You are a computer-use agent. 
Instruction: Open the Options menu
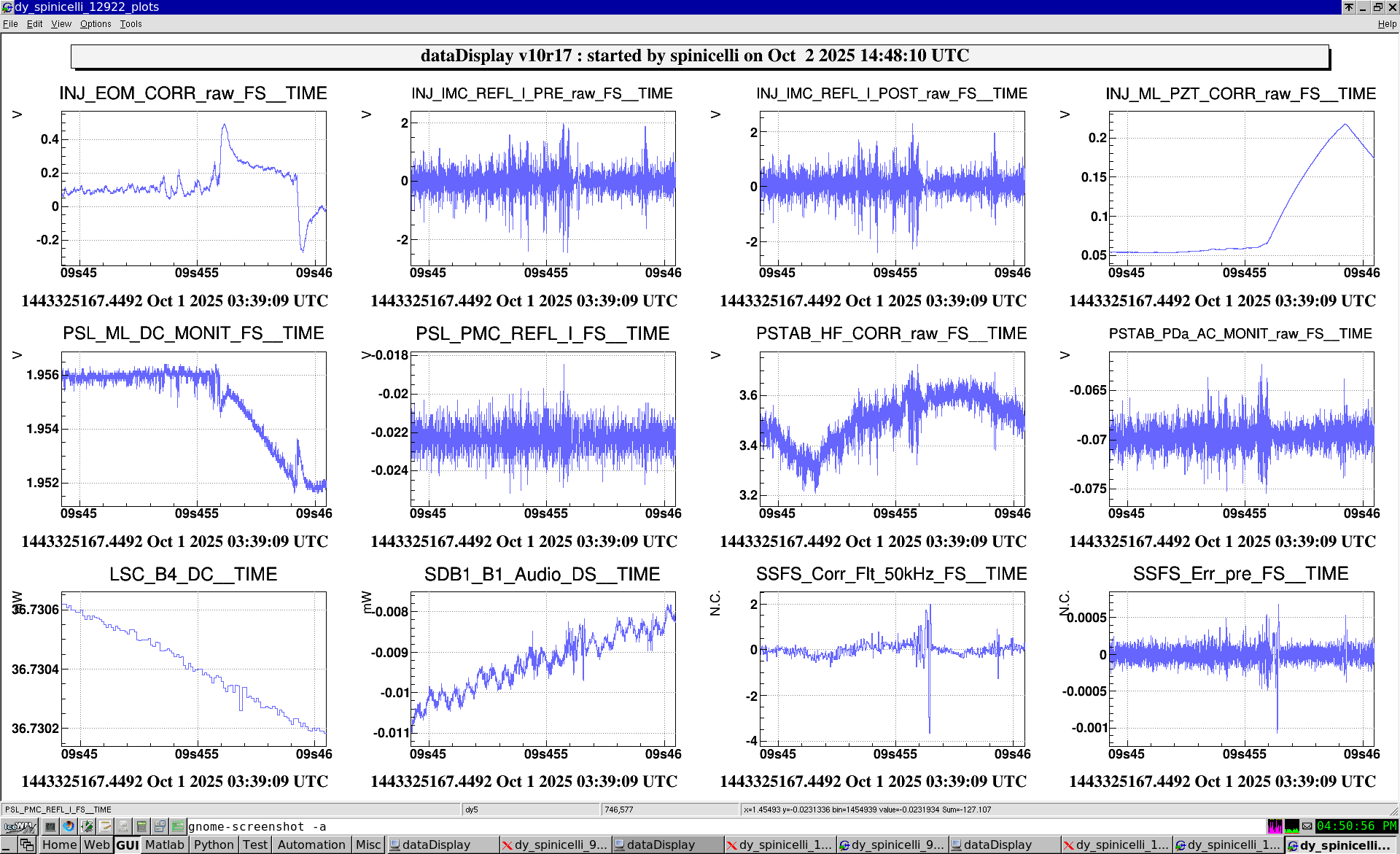pos(96,24)
